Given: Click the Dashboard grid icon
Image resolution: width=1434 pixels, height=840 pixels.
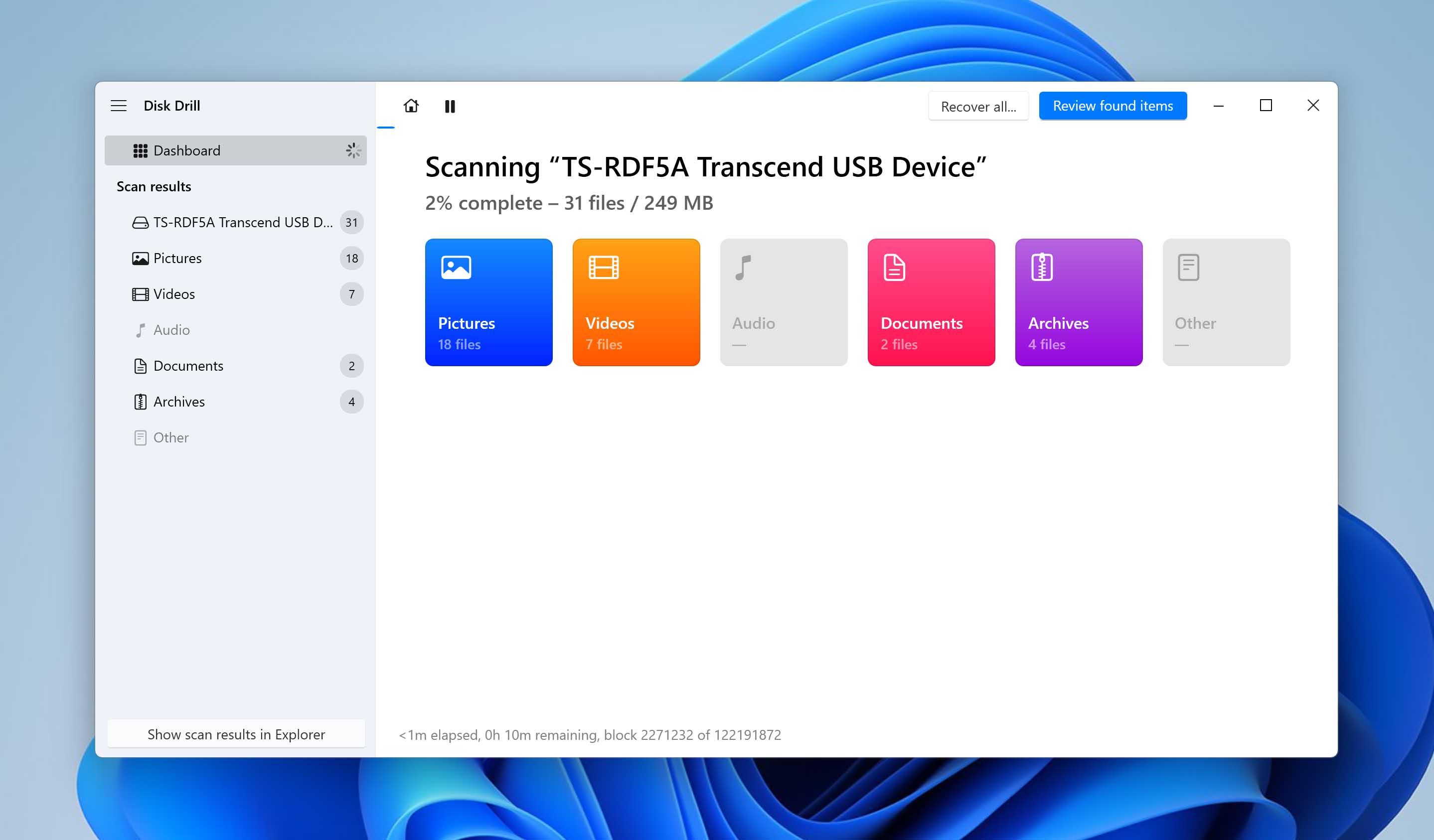Looking at the screenshot, I should click(140, 150).
